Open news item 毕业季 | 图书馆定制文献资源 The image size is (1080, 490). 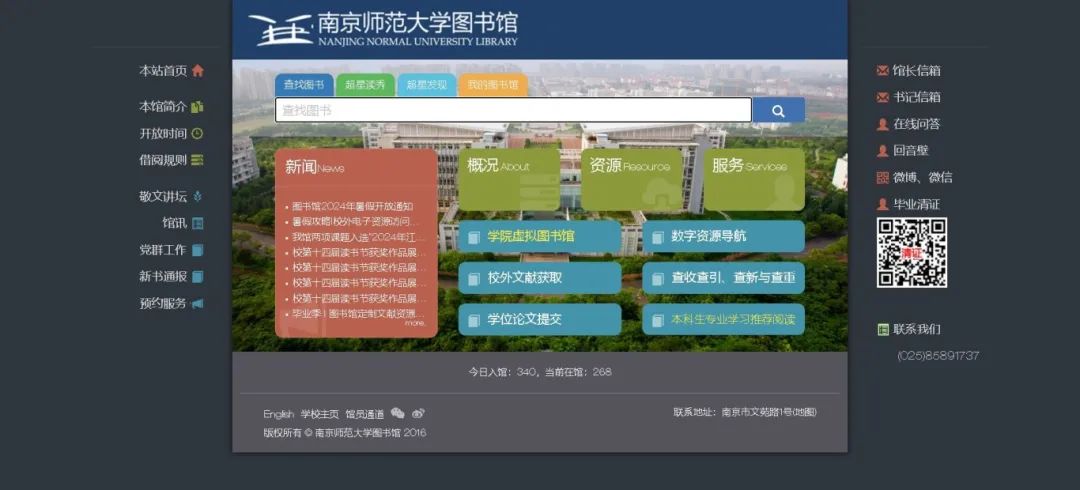359,314
